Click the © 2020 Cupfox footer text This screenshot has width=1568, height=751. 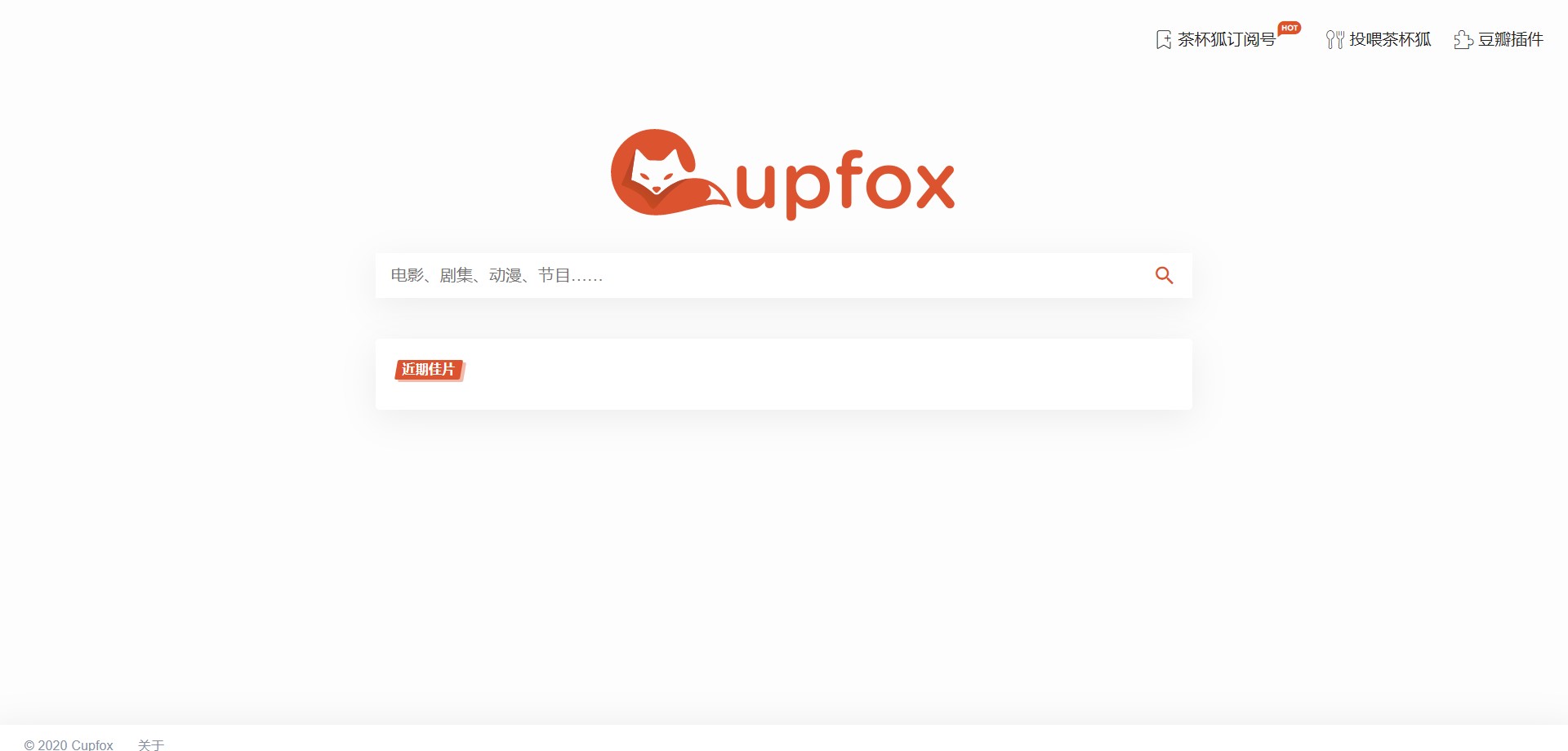coord(69,744)
